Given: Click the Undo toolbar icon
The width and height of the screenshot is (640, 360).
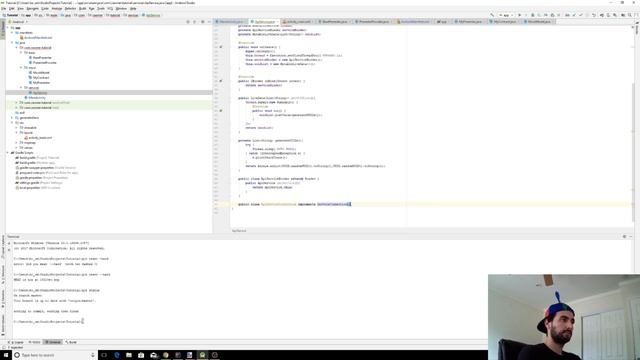Looking at the screenshot, I should point(594,15).
